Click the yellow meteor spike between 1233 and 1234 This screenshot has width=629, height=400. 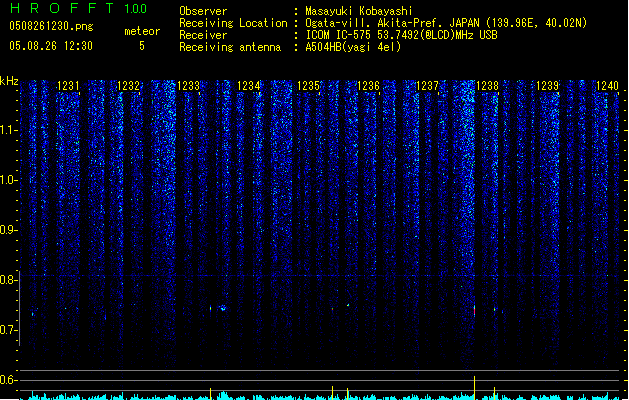(210, 394)
